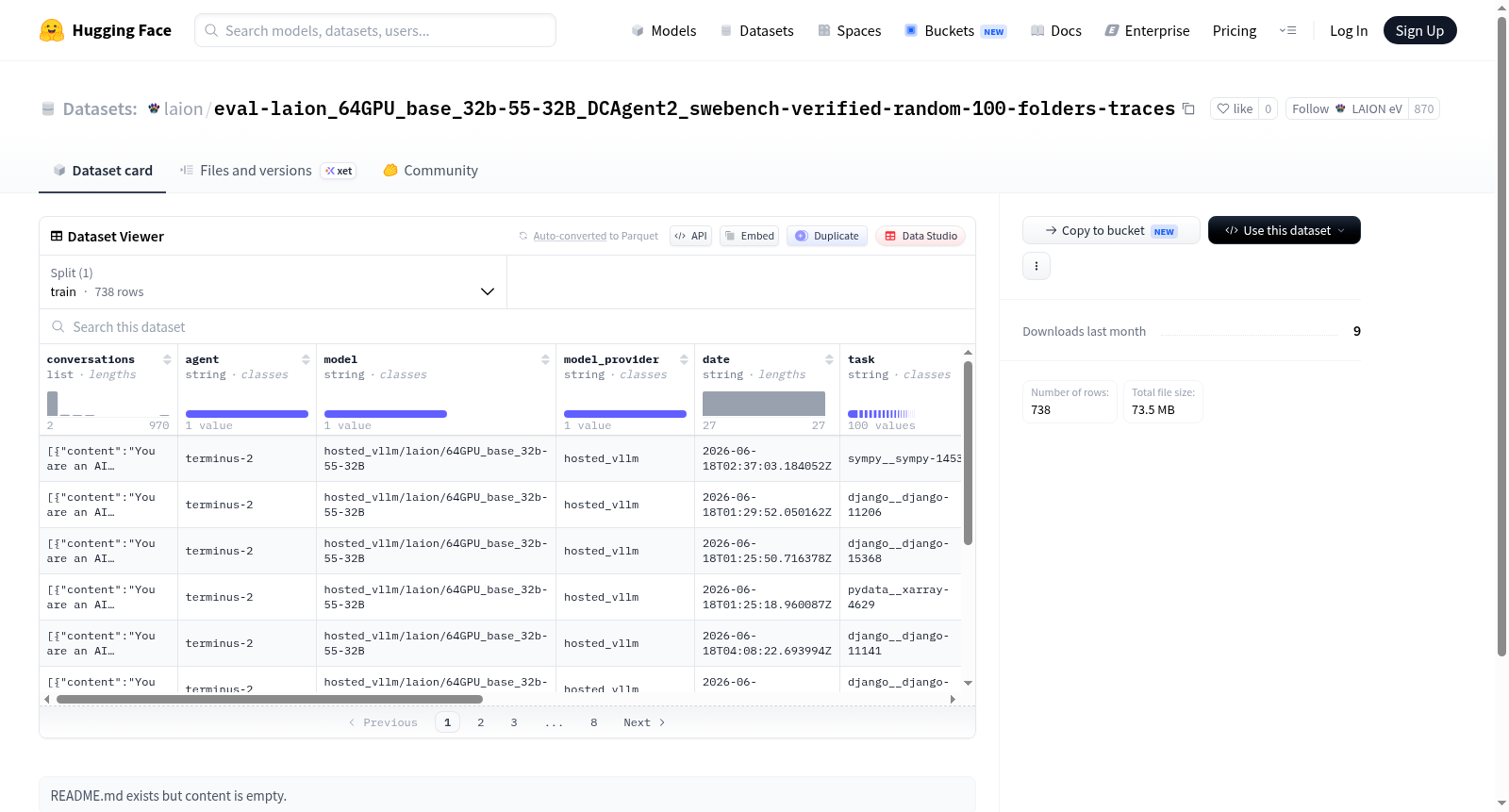Click the Hugging Face logo icon
Screen dimensions: 1509x812
(52, 30)
